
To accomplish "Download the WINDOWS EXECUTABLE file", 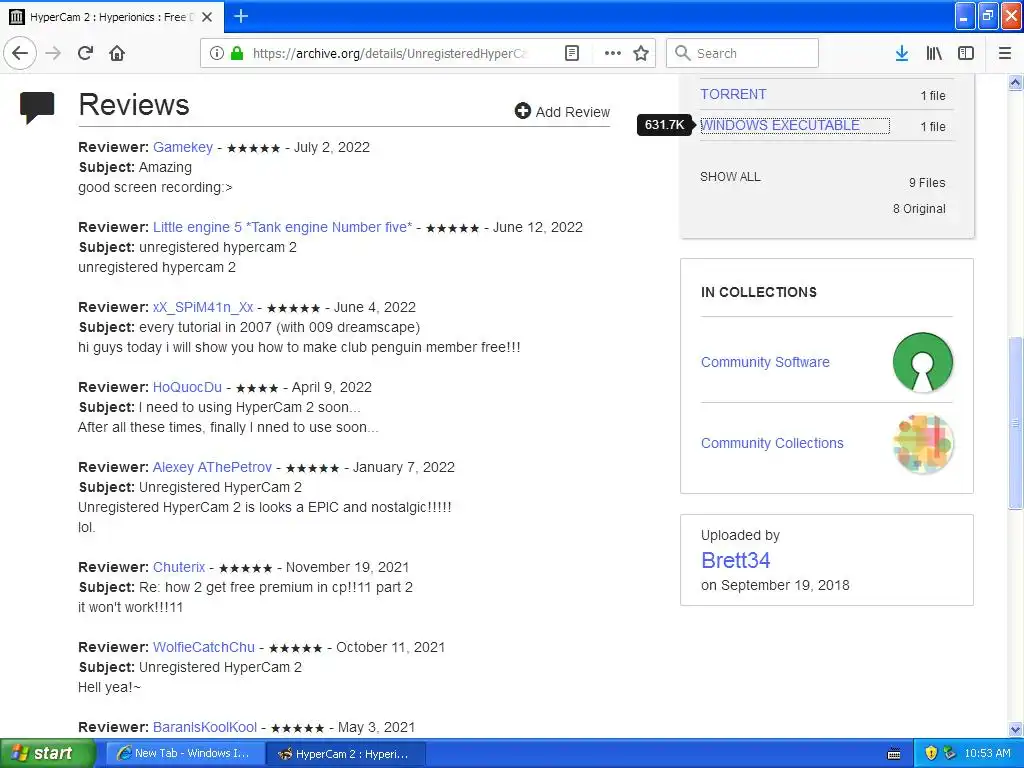I will 780,125.
